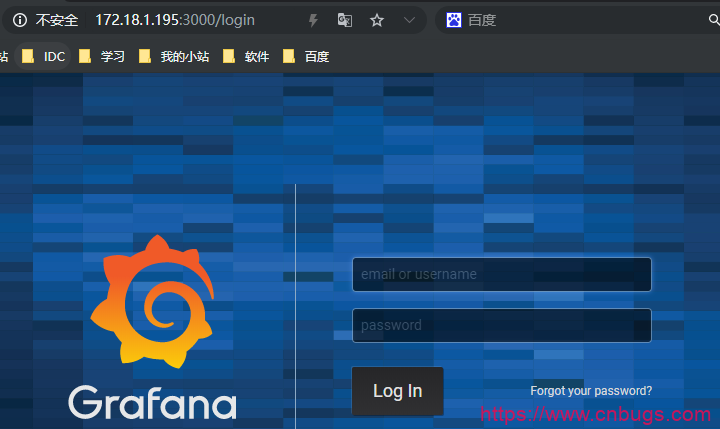Click the Grafana wordmark text
The height and width of the screenshot is (429, 720).
point(152,402)
